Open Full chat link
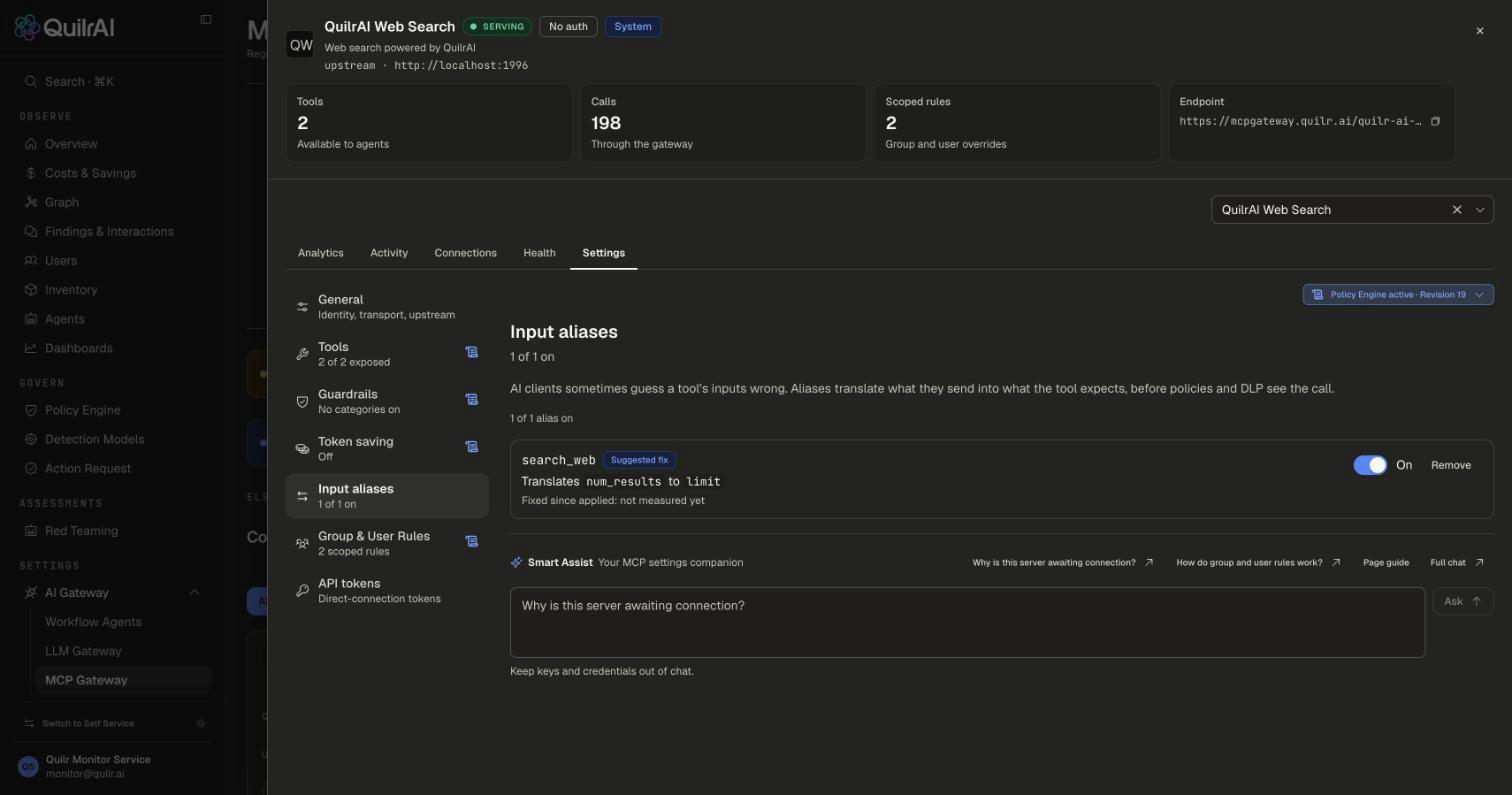This screenshot has width=1512, height=795. [1457, 563]
